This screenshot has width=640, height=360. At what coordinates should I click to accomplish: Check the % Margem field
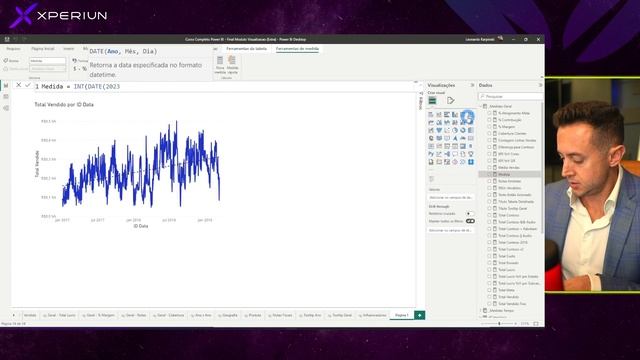tap(489, 127)
